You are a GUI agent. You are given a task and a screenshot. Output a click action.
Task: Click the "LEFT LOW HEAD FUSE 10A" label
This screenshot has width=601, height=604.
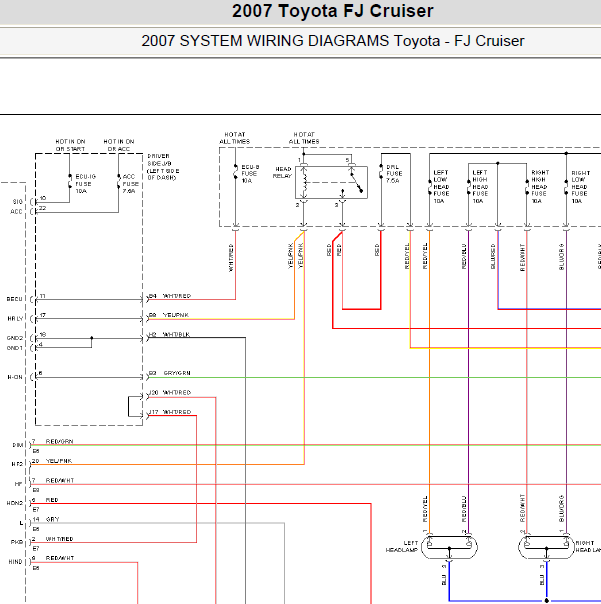point(441,187)
